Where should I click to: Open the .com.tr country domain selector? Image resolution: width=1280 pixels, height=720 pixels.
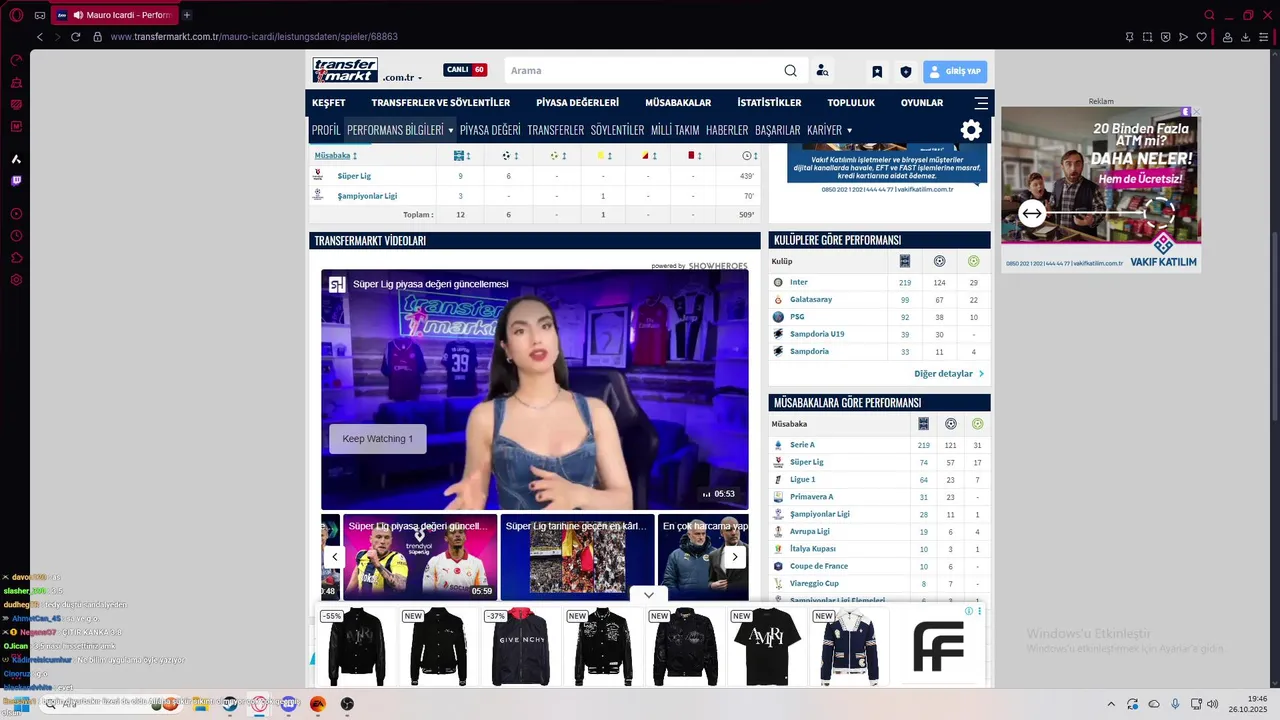[402, 77]
